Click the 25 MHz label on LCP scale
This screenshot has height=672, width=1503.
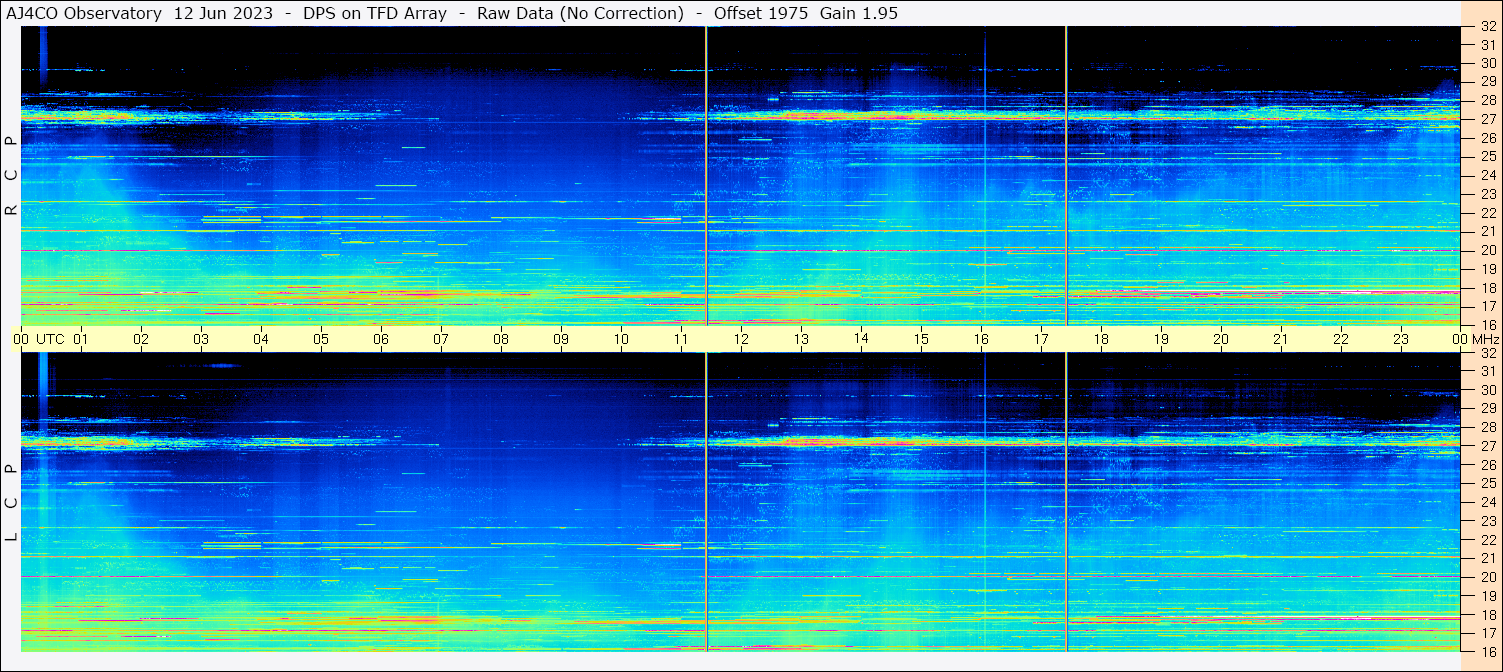(x=1487, y=483)
